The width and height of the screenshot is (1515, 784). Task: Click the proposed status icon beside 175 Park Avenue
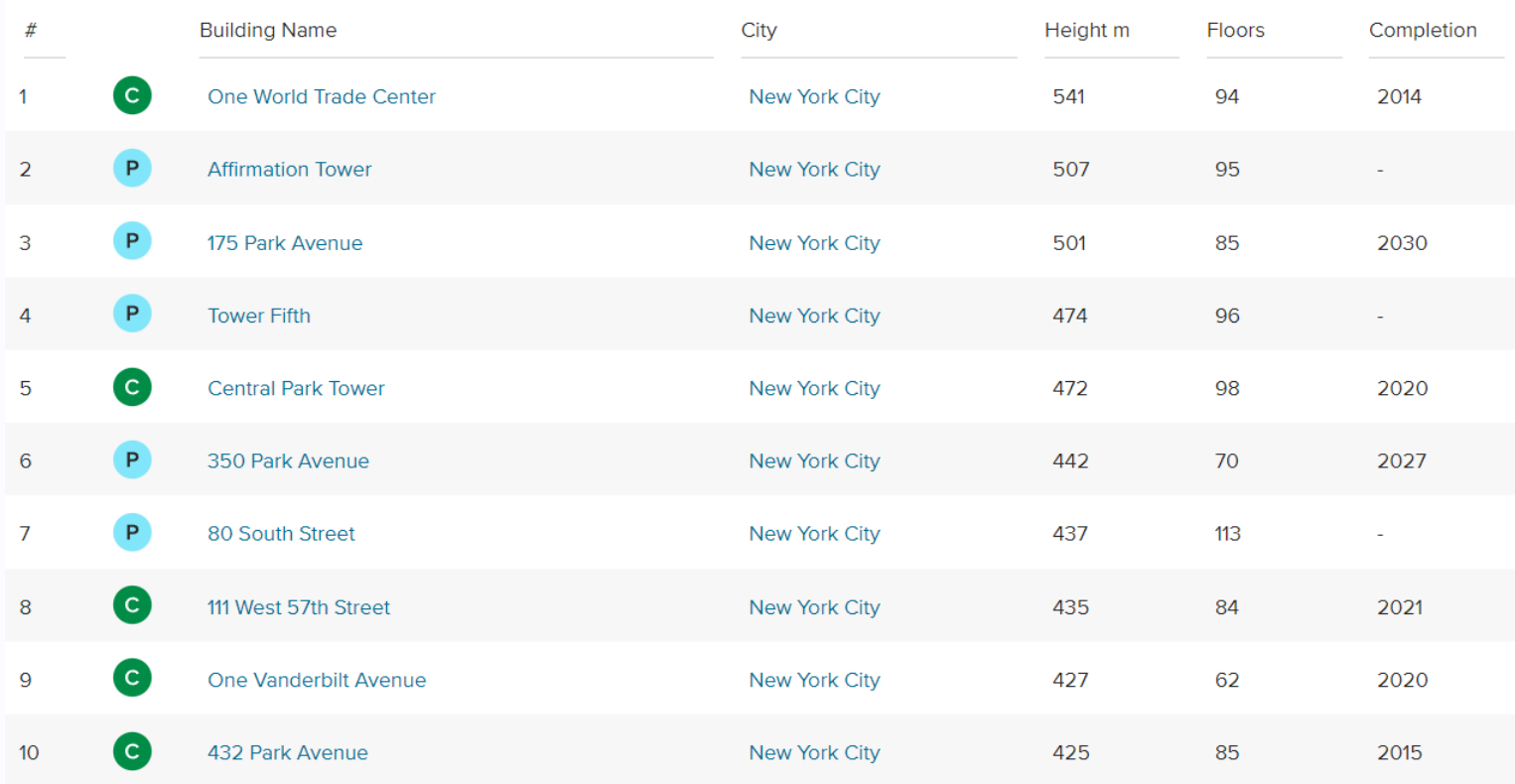click(x=132, y=241)
